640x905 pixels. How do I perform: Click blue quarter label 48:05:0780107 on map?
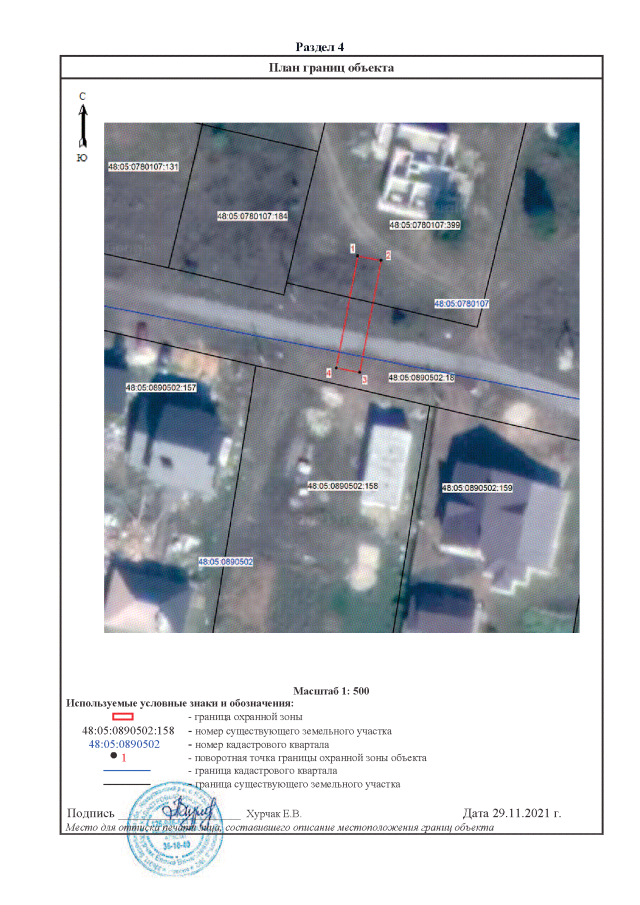[x=460, y=303]
